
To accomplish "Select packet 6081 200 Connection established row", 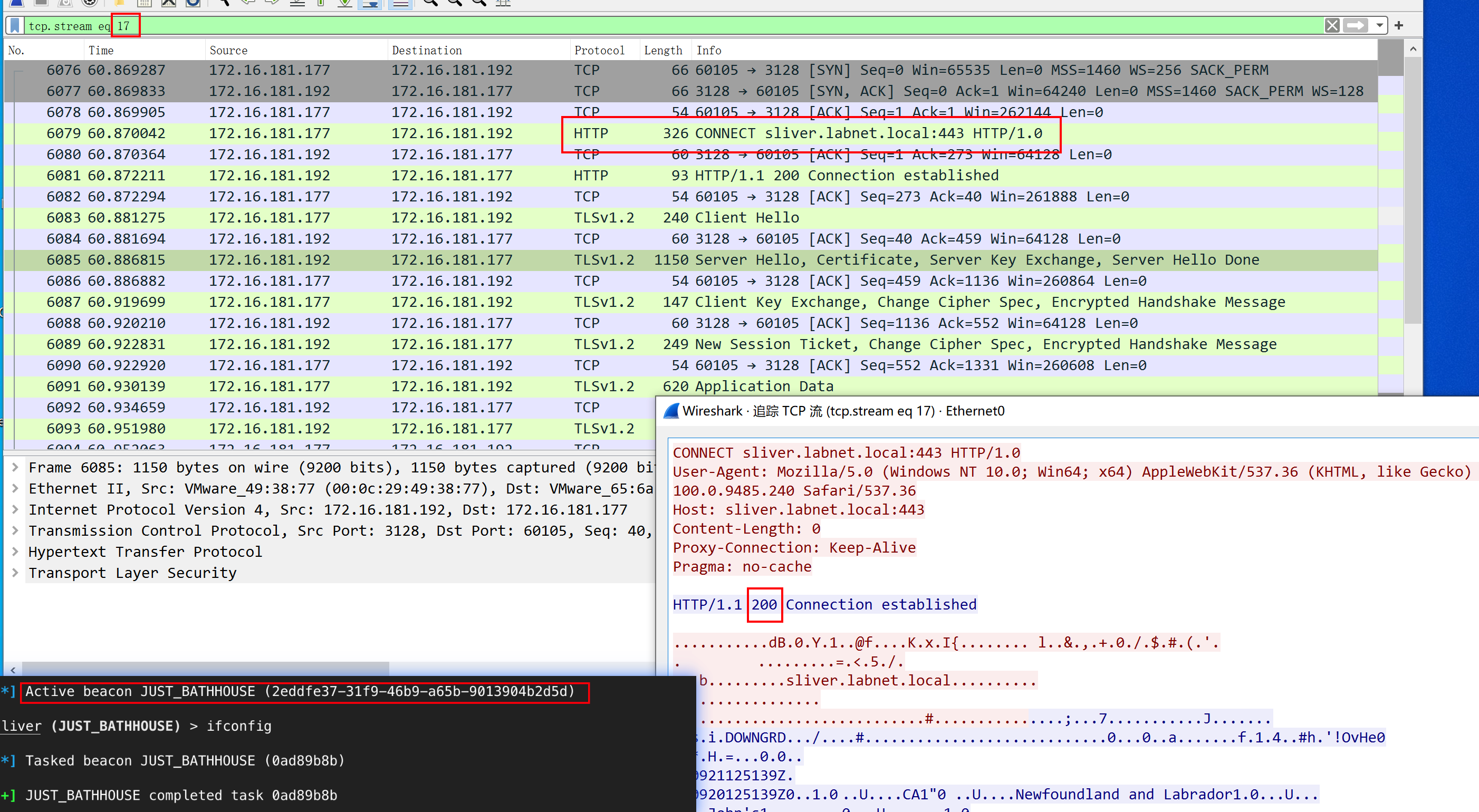I will pos(690,176).
